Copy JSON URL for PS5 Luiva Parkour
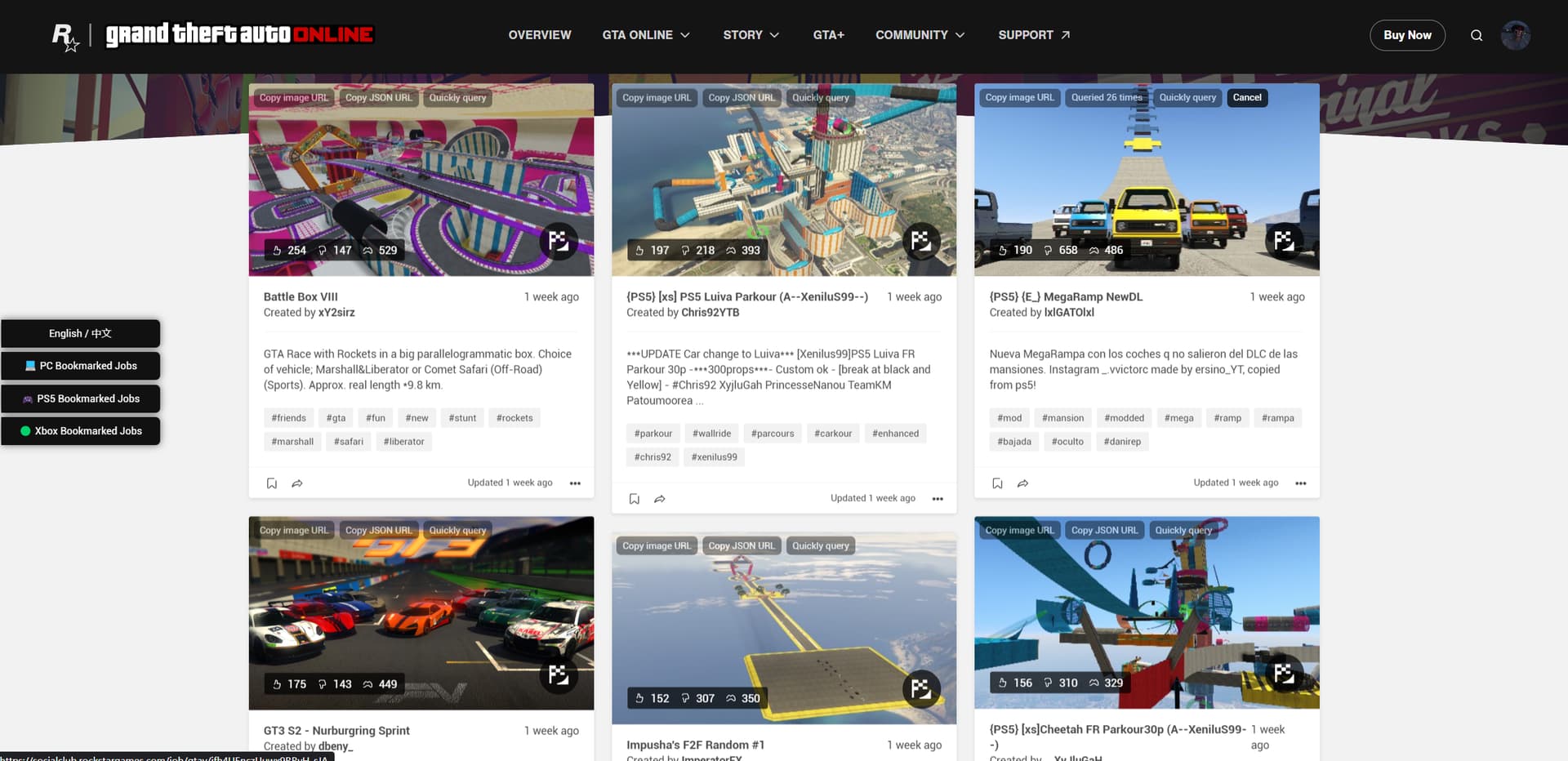The image size is (1568, 761). (742, 98)
